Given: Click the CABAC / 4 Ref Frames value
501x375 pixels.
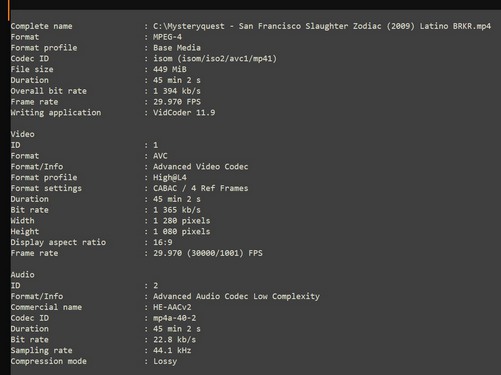Looking at the screenshot, I should pyautogui.click(x=200, y=188).
